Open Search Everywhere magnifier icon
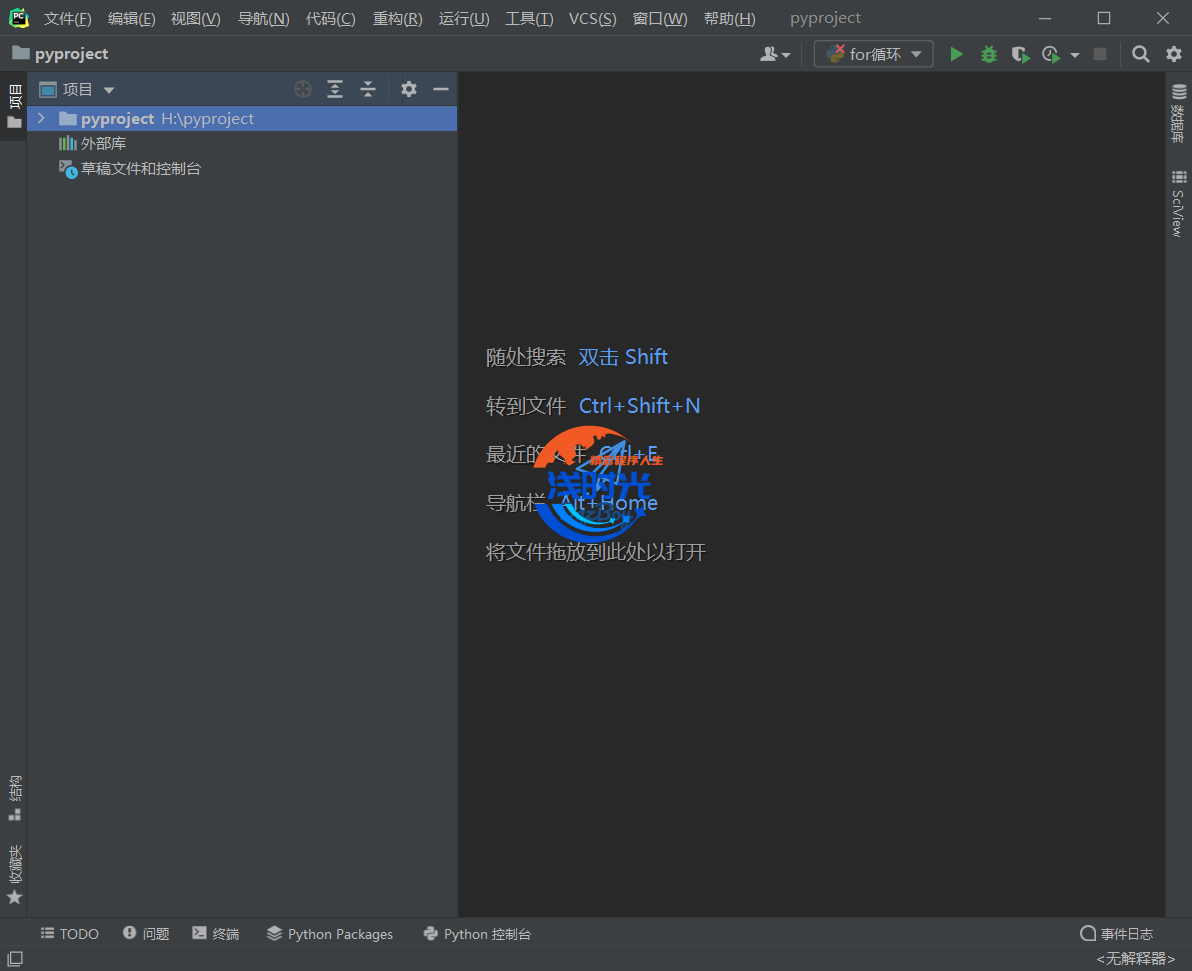This screenshot has width=1192, height=971. coord(1141,54)
